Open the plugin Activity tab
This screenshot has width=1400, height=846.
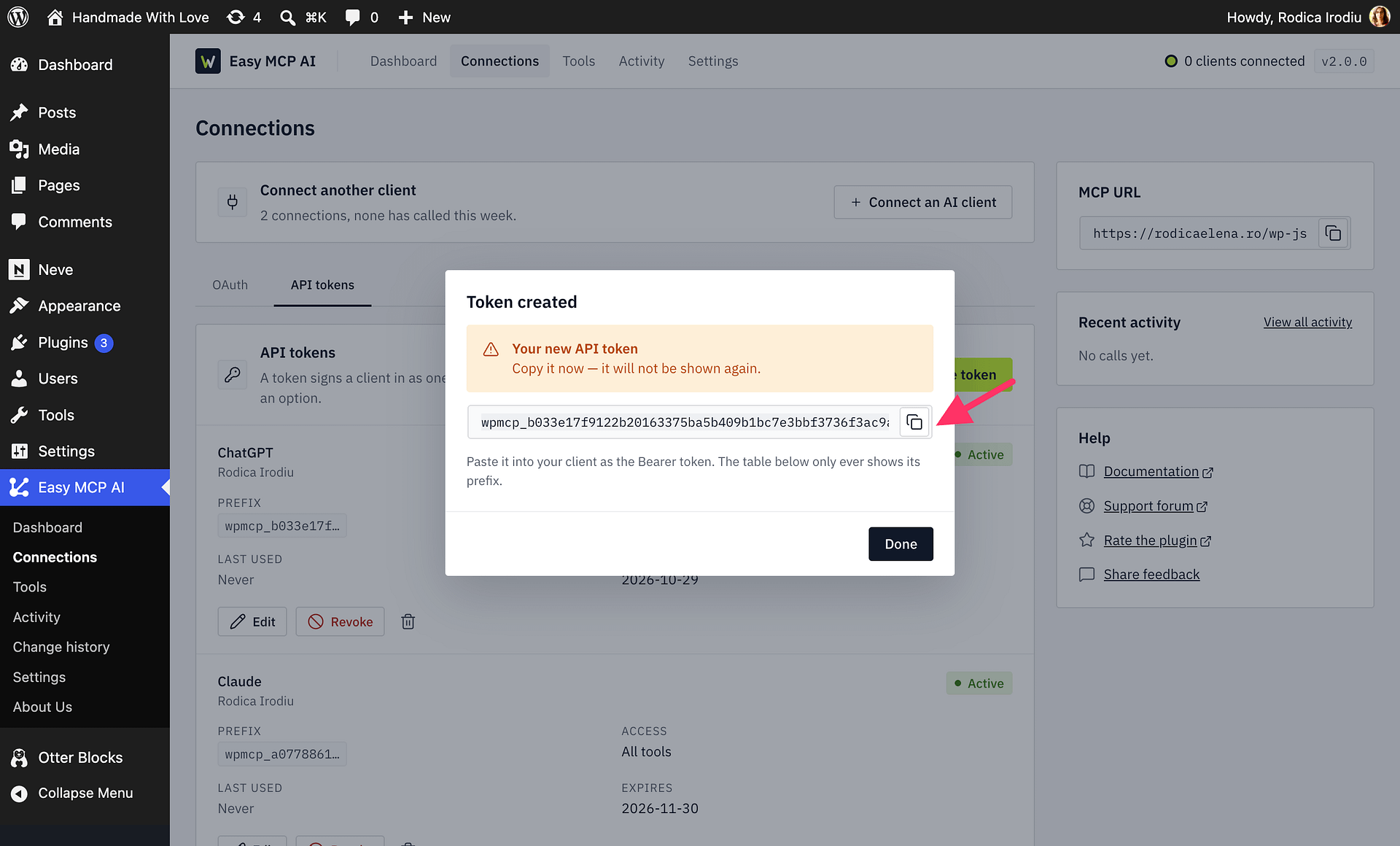click(642, 61)
